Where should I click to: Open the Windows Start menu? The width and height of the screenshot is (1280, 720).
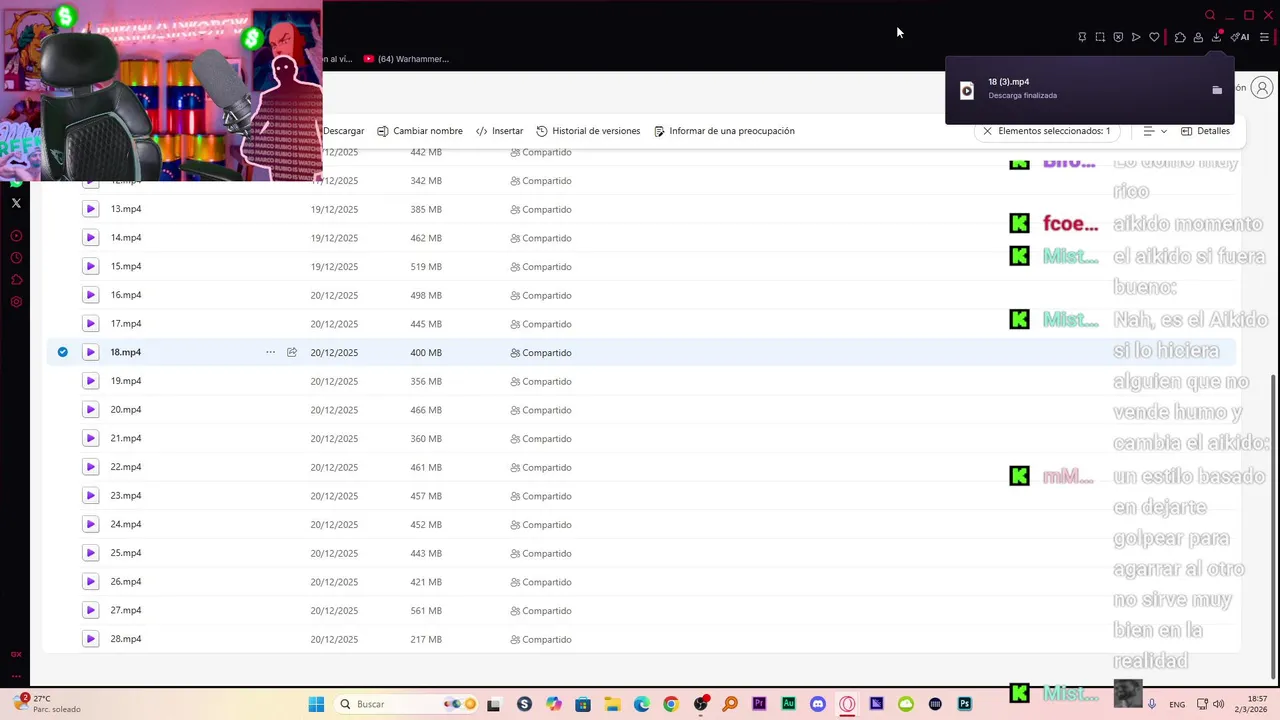(316, 704)
